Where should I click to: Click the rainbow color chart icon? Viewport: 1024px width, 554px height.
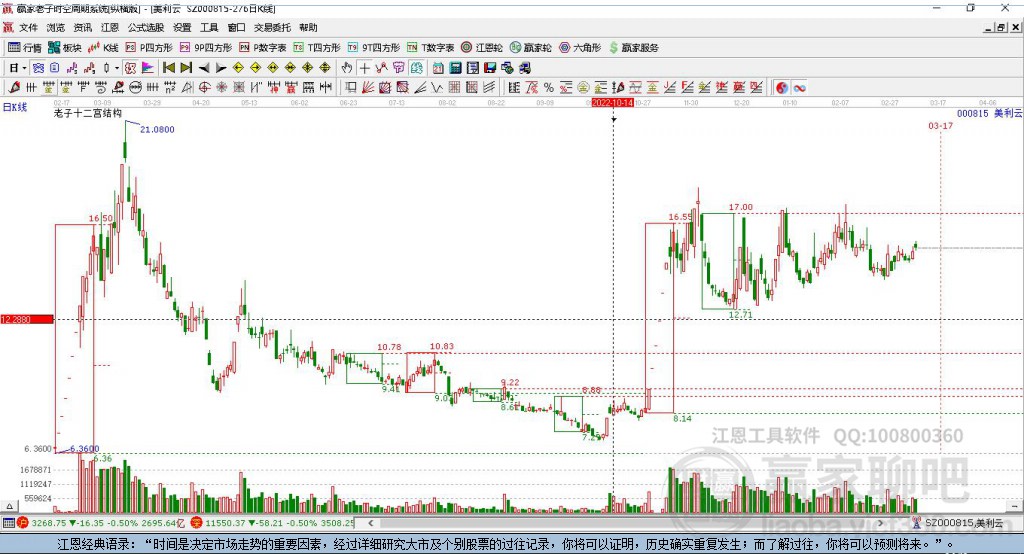pyautogui.click(x=148, y=68)
